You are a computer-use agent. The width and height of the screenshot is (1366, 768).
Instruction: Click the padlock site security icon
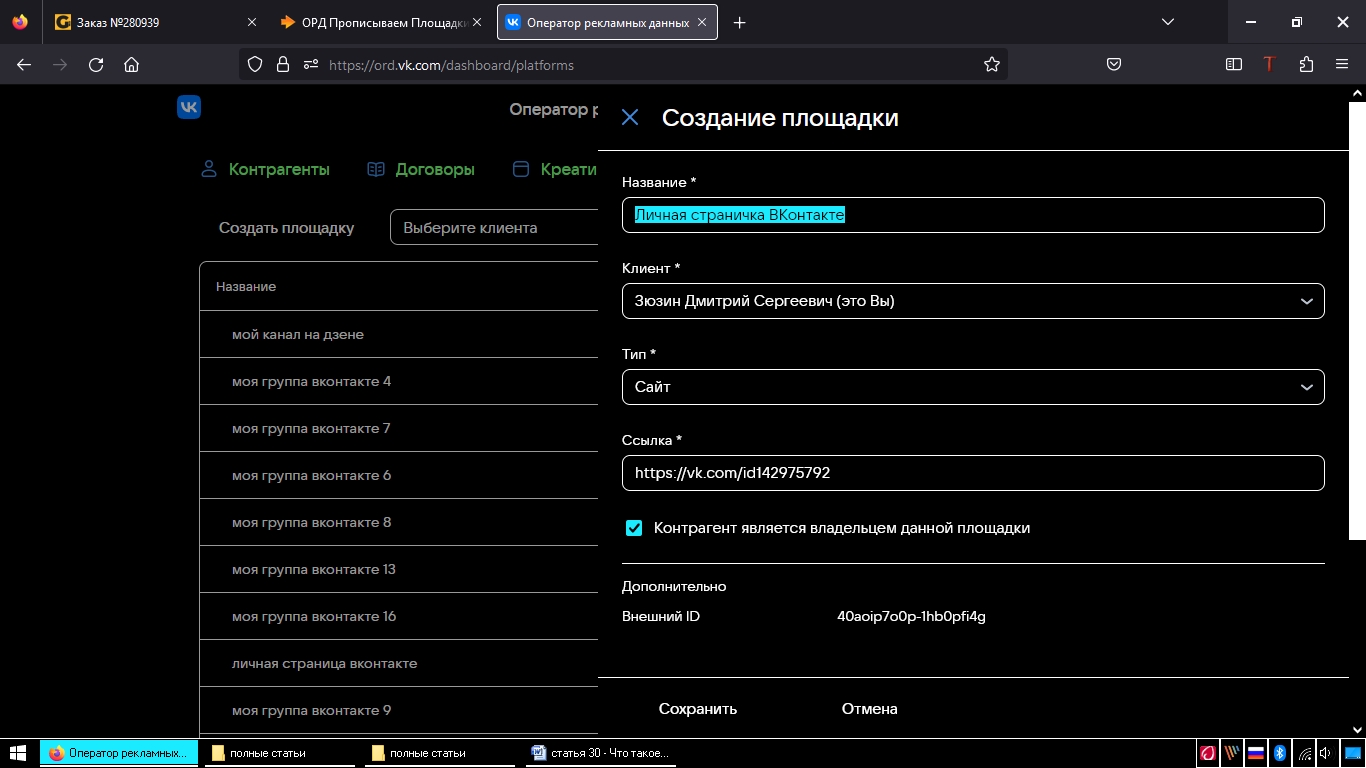click(283, 64)
